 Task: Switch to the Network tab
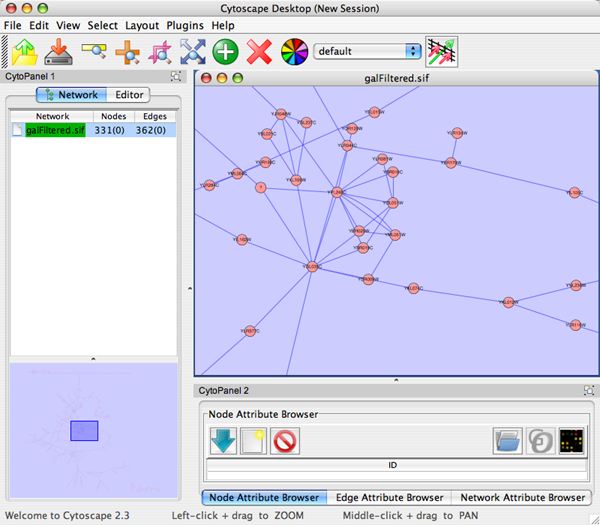point(72,95)
